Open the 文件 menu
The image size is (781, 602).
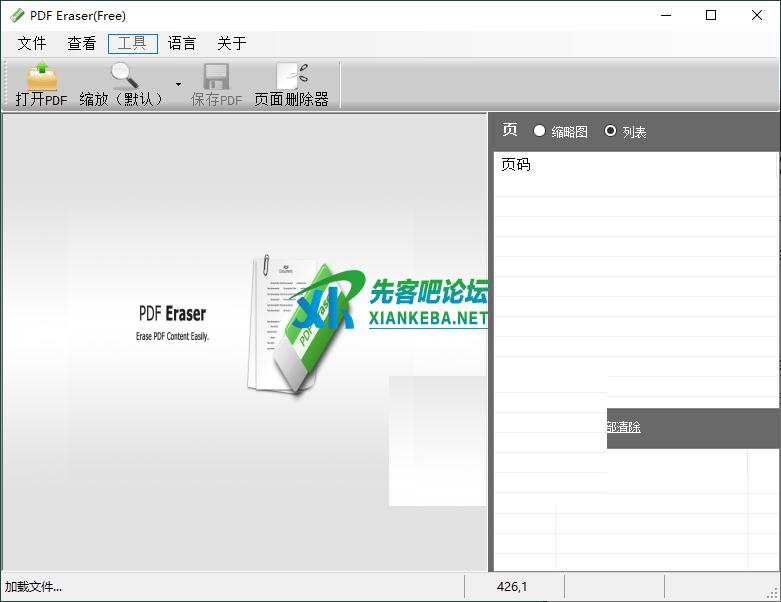coord(32,44)
